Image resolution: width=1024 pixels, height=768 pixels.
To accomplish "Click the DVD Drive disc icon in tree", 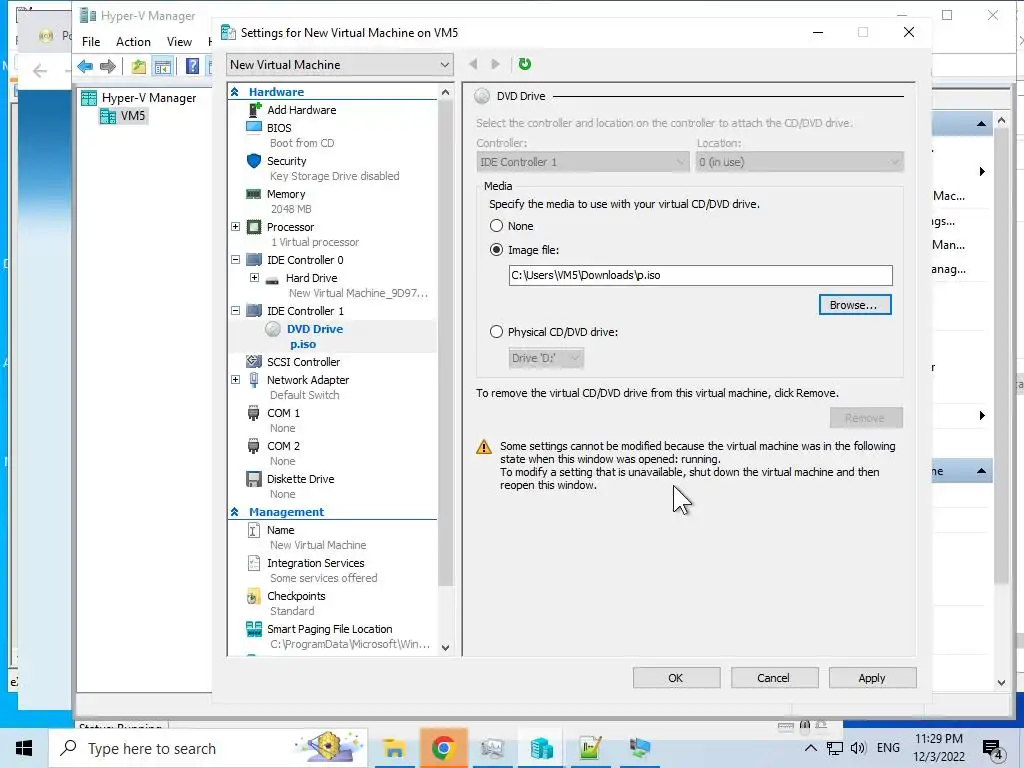I will point(273,329).
